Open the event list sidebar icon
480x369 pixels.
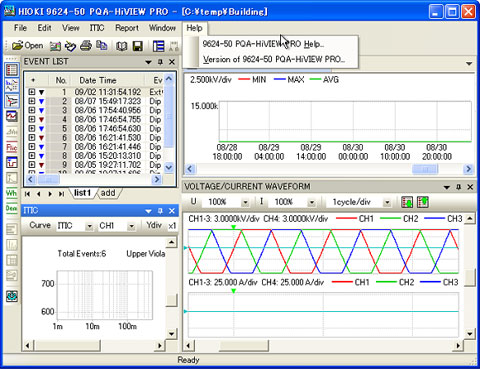coord(12,70)
